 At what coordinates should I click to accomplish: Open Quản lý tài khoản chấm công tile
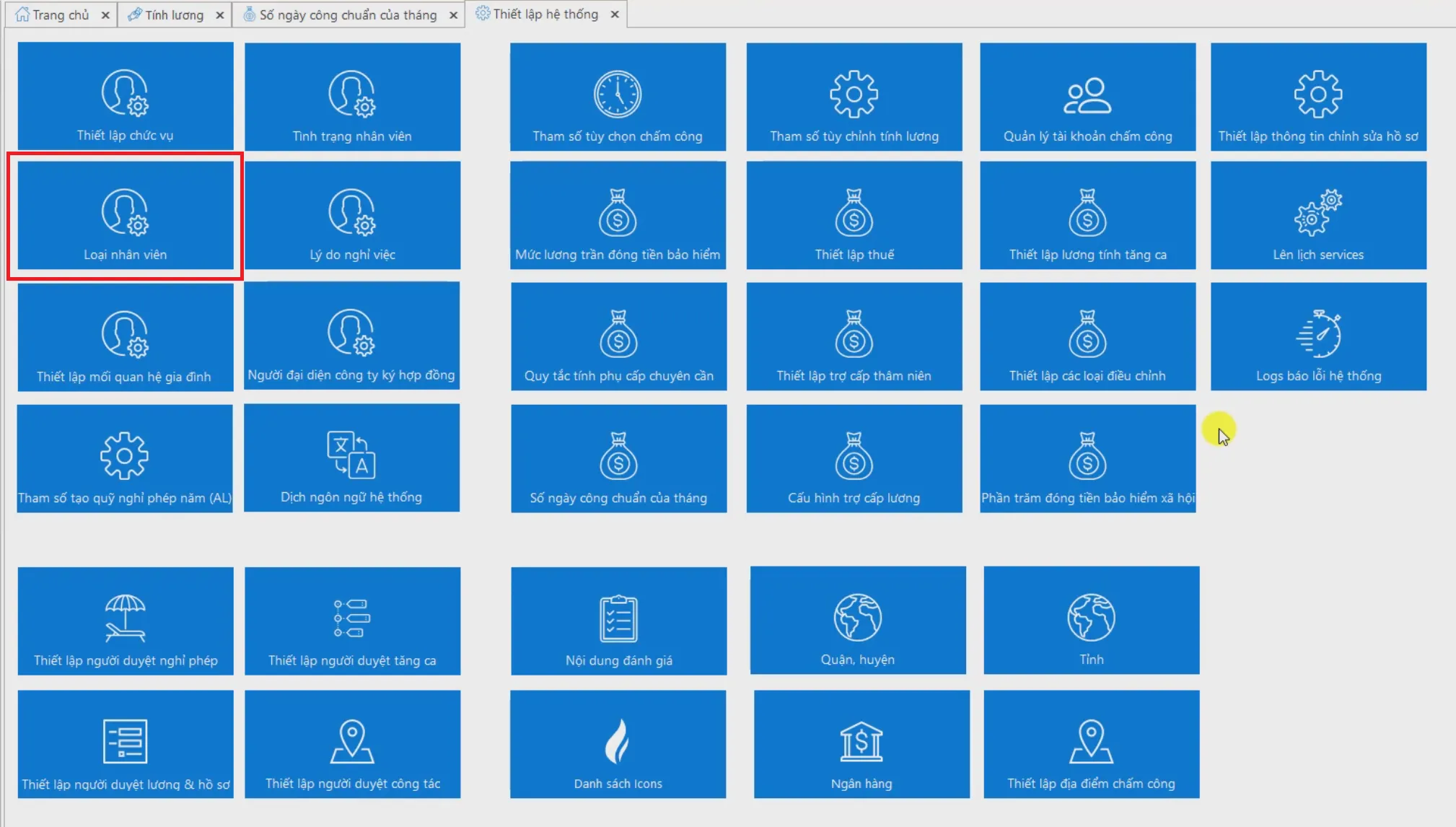(1087, 97)
